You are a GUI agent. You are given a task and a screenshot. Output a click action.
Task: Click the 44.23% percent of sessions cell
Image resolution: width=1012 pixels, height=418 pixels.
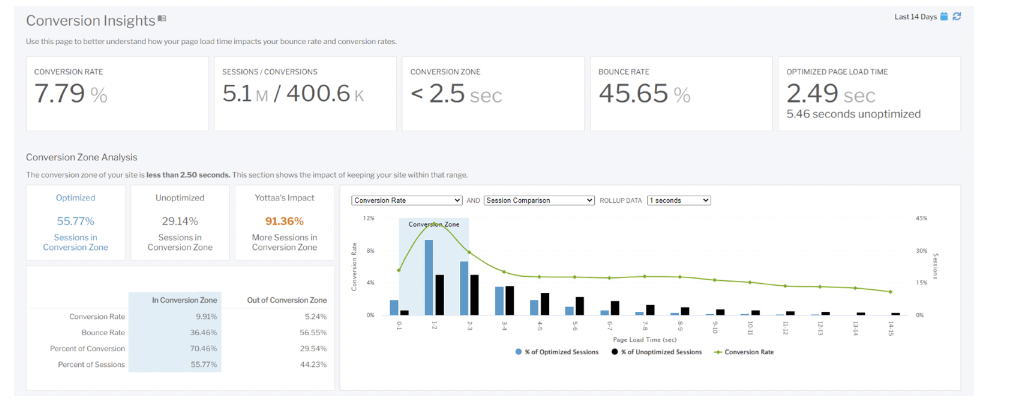[314, 365]
